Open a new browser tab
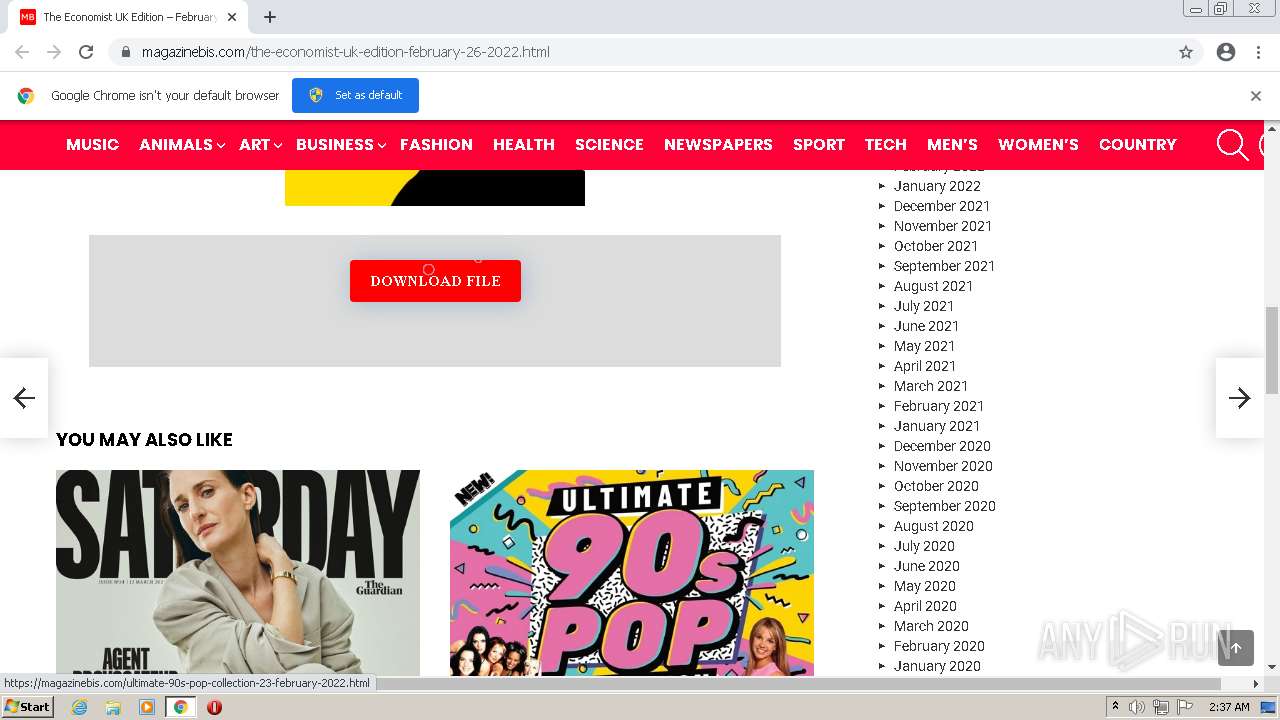 270,17
